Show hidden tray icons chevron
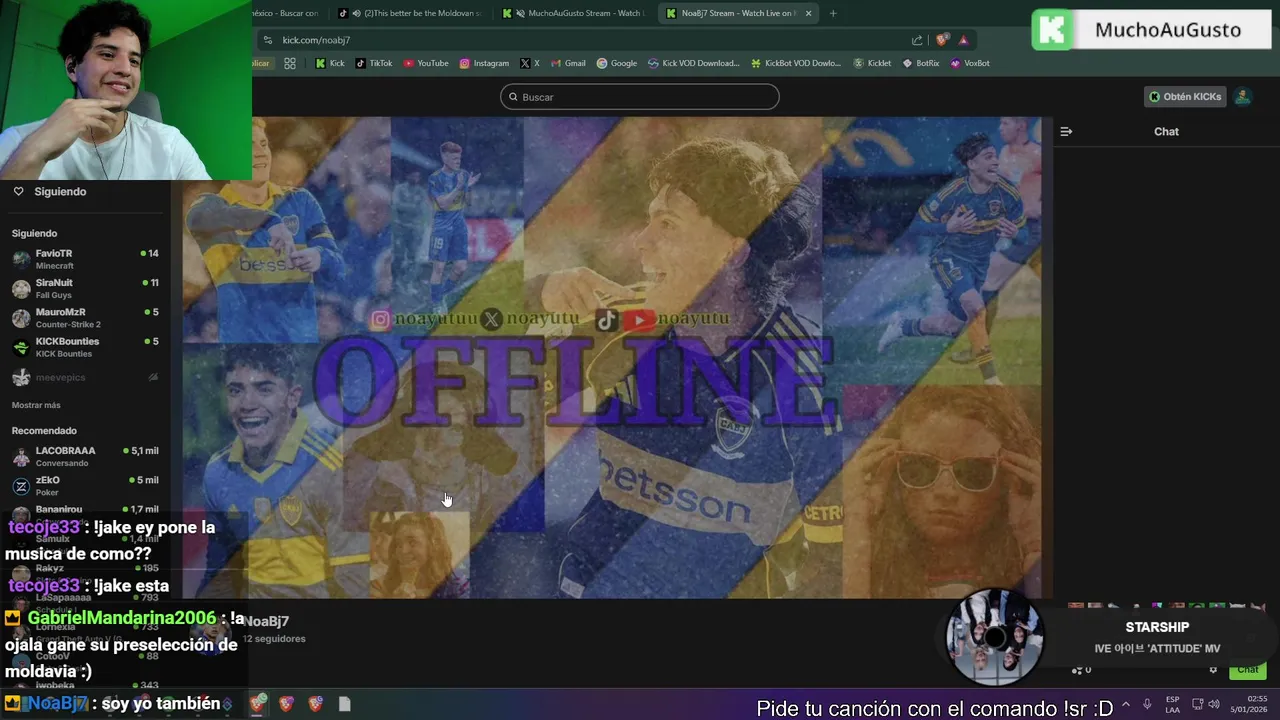Image resolution: width=1280 pixels, height=720 pixels. pos(1126,704)
